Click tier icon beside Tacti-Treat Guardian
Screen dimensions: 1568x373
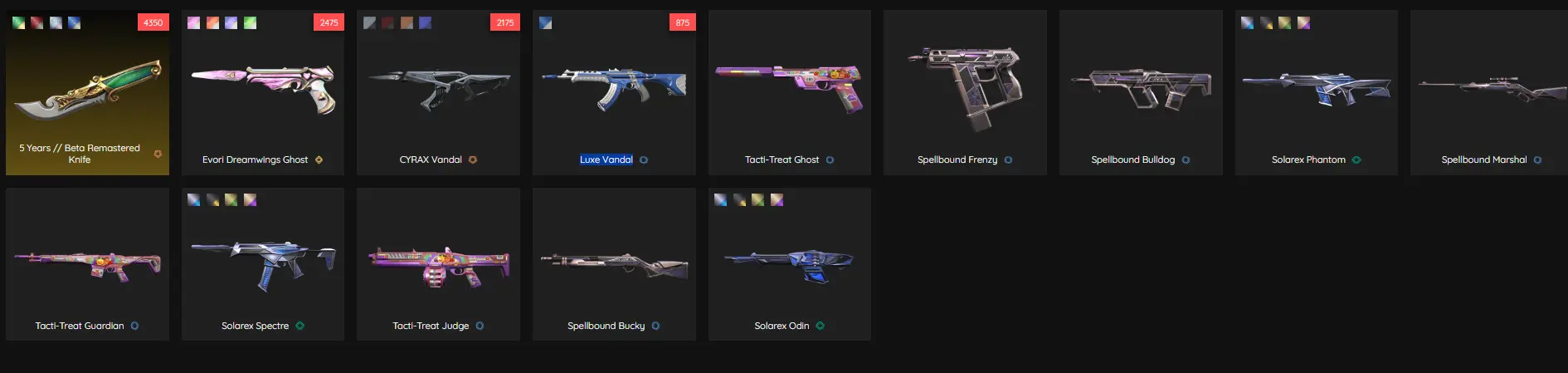tap(134, 326)
